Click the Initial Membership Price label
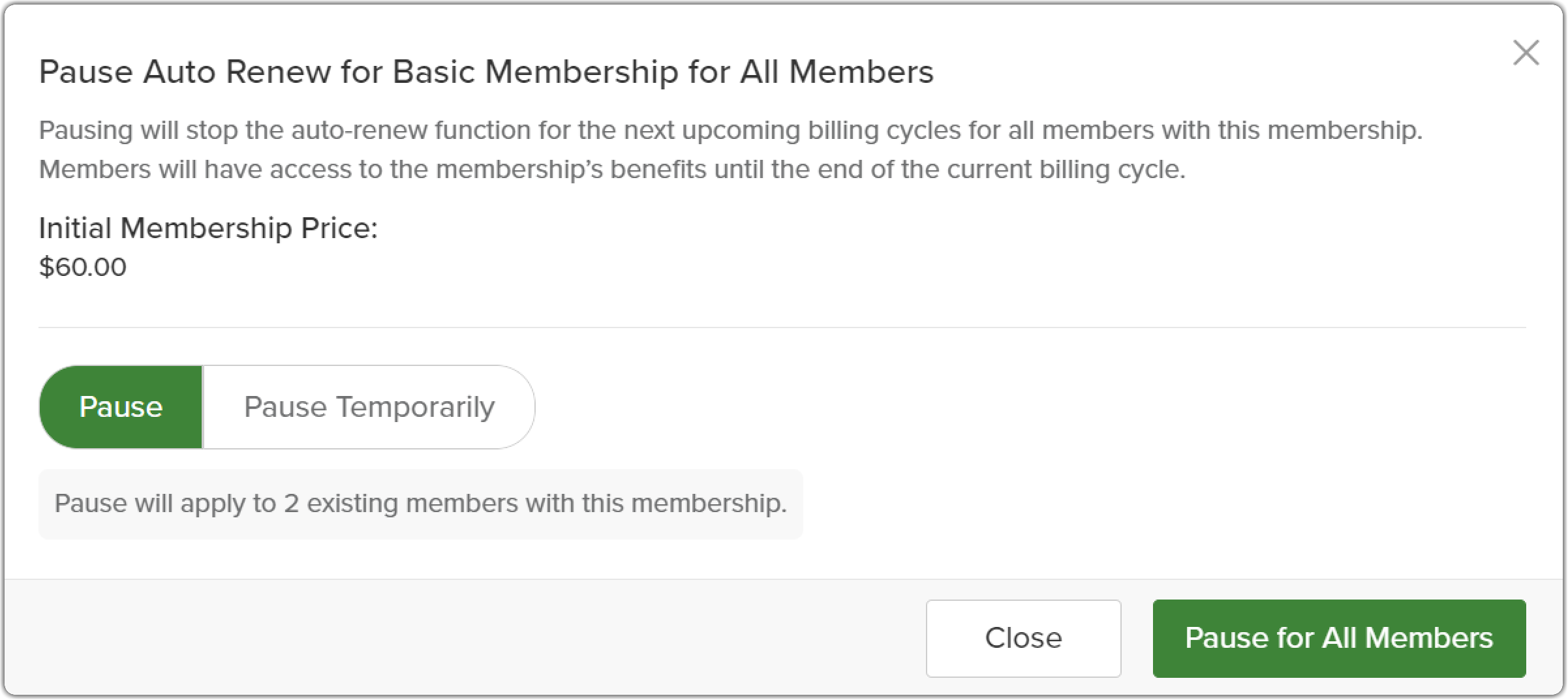The height and width of the screenshot is (700, 1568). (x=208, y=228)
